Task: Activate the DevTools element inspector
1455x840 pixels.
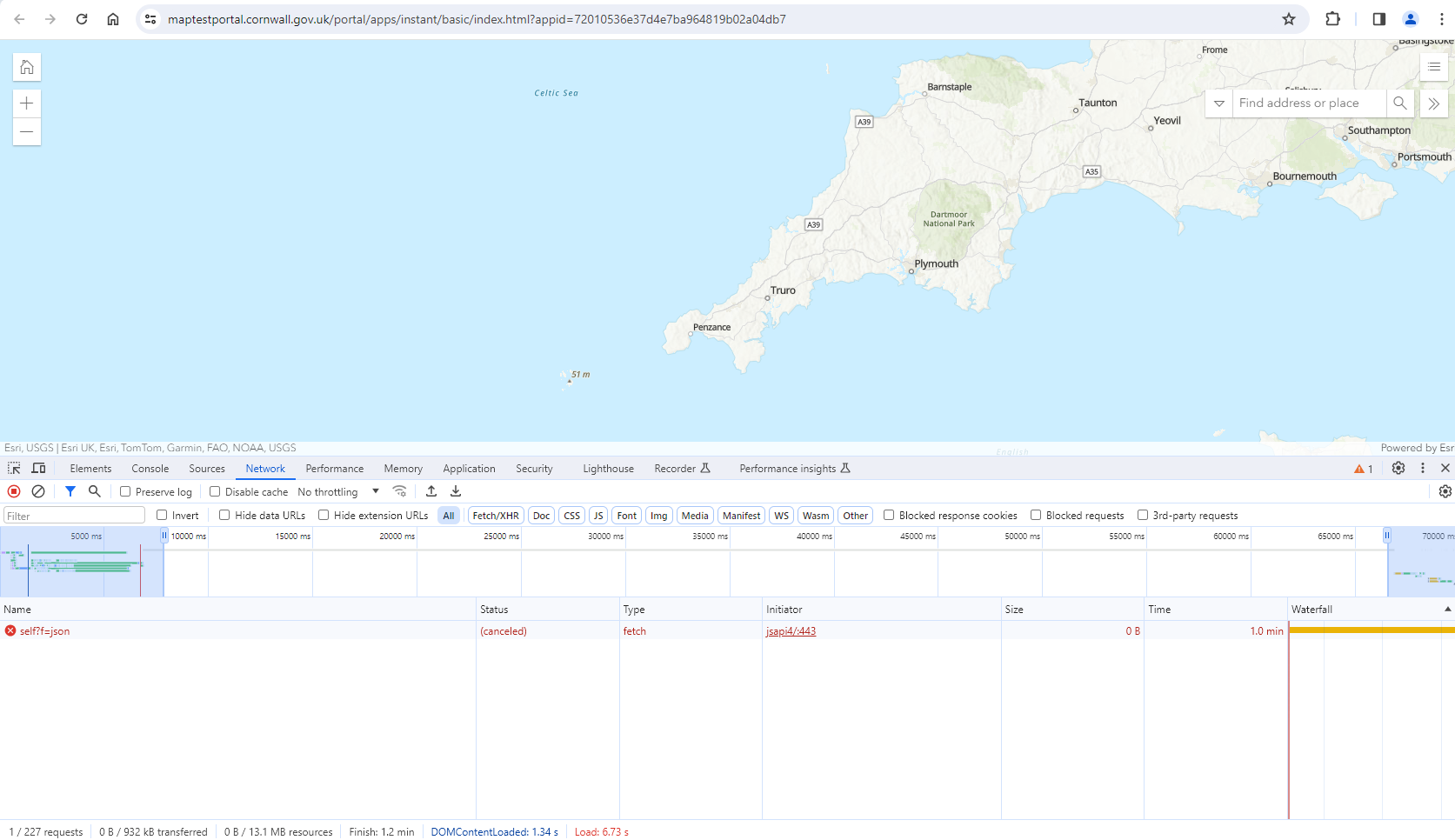Action: (14, 469)
